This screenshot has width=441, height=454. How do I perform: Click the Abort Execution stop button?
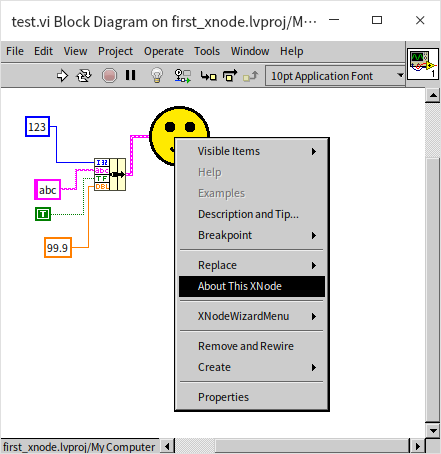pyautogui.click(x=109, y=76)
